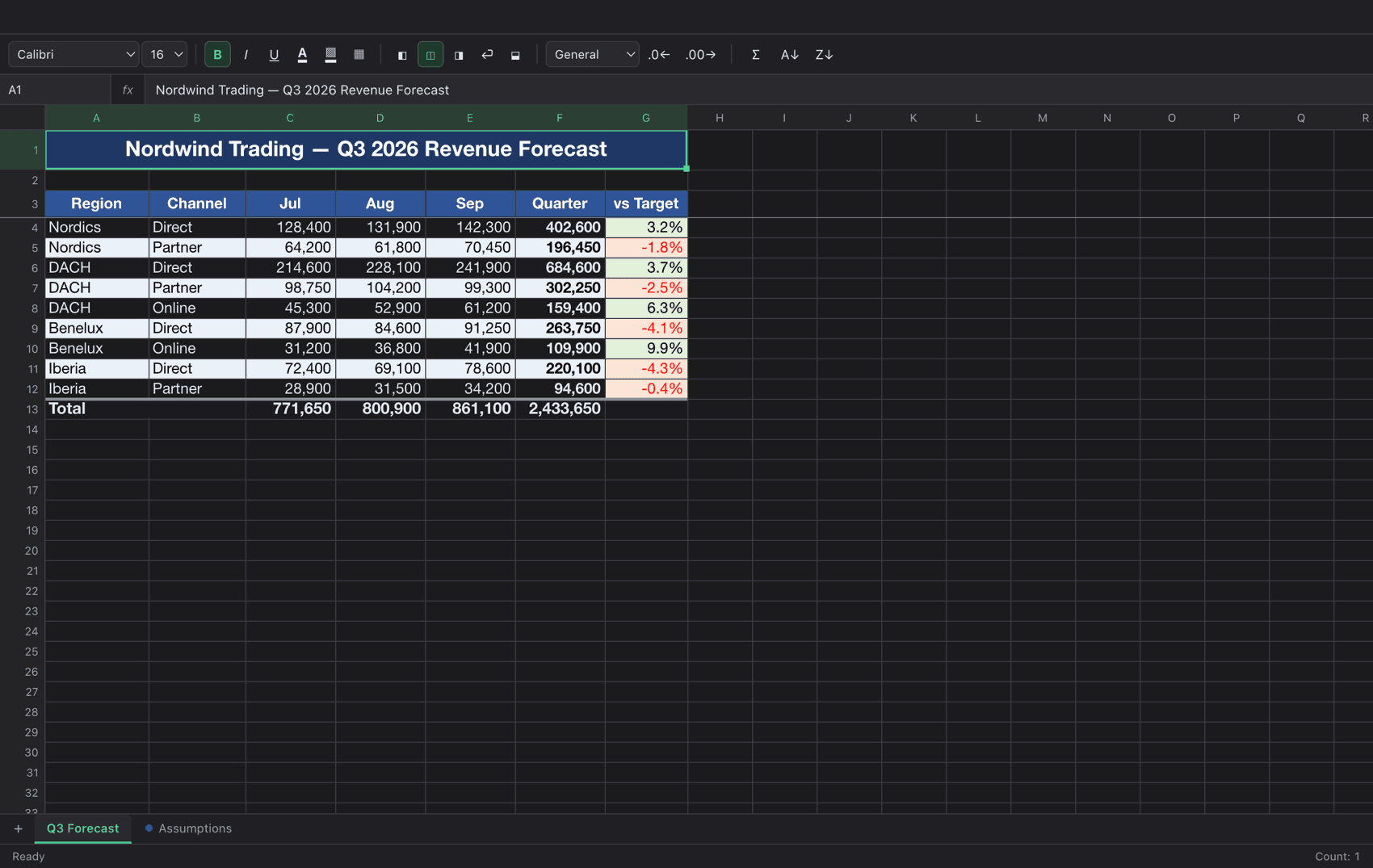Select the -1.8% vs Target cell
Image resolution: width=1373 pixels, height=868 pixels.
[646, 248]
